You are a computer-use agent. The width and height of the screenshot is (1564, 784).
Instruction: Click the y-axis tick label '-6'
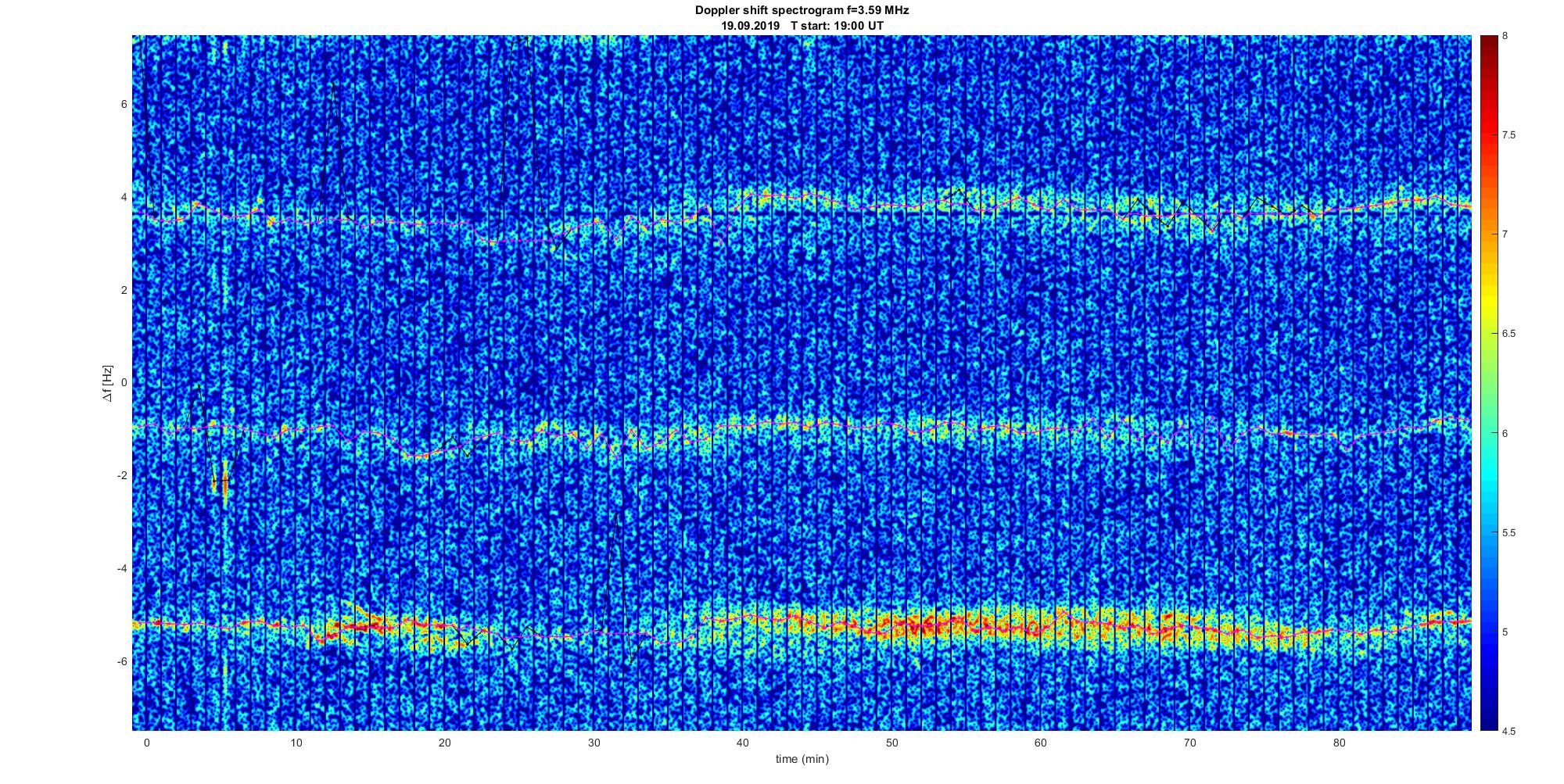tap(122, 661)
